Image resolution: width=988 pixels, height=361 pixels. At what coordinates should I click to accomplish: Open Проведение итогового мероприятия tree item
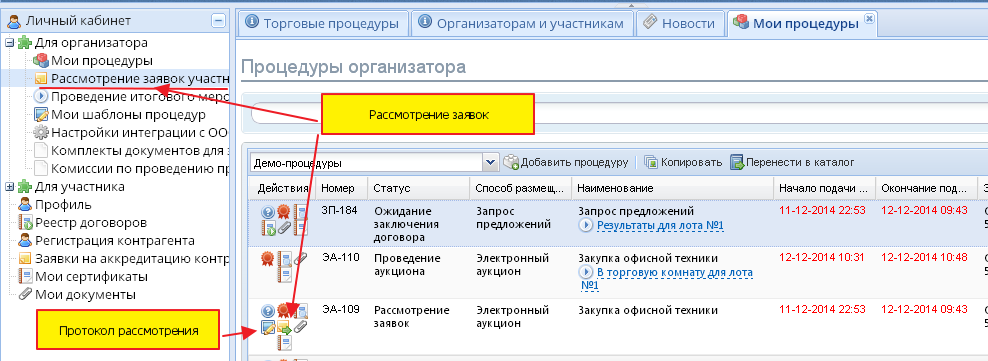139,97
